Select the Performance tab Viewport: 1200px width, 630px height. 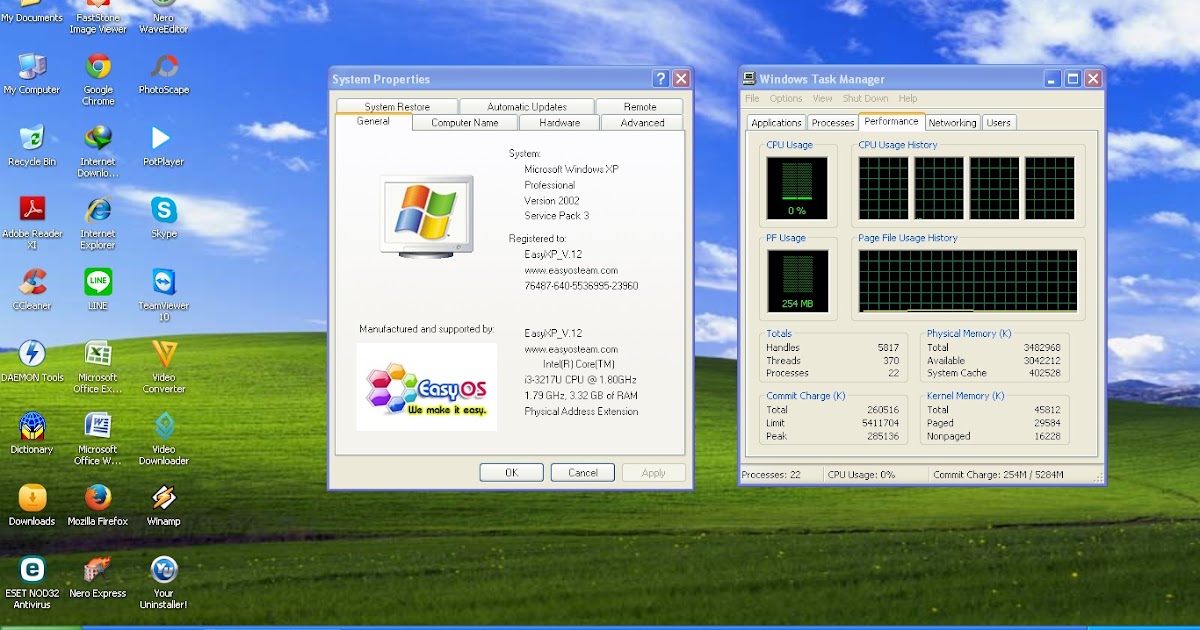891,121
